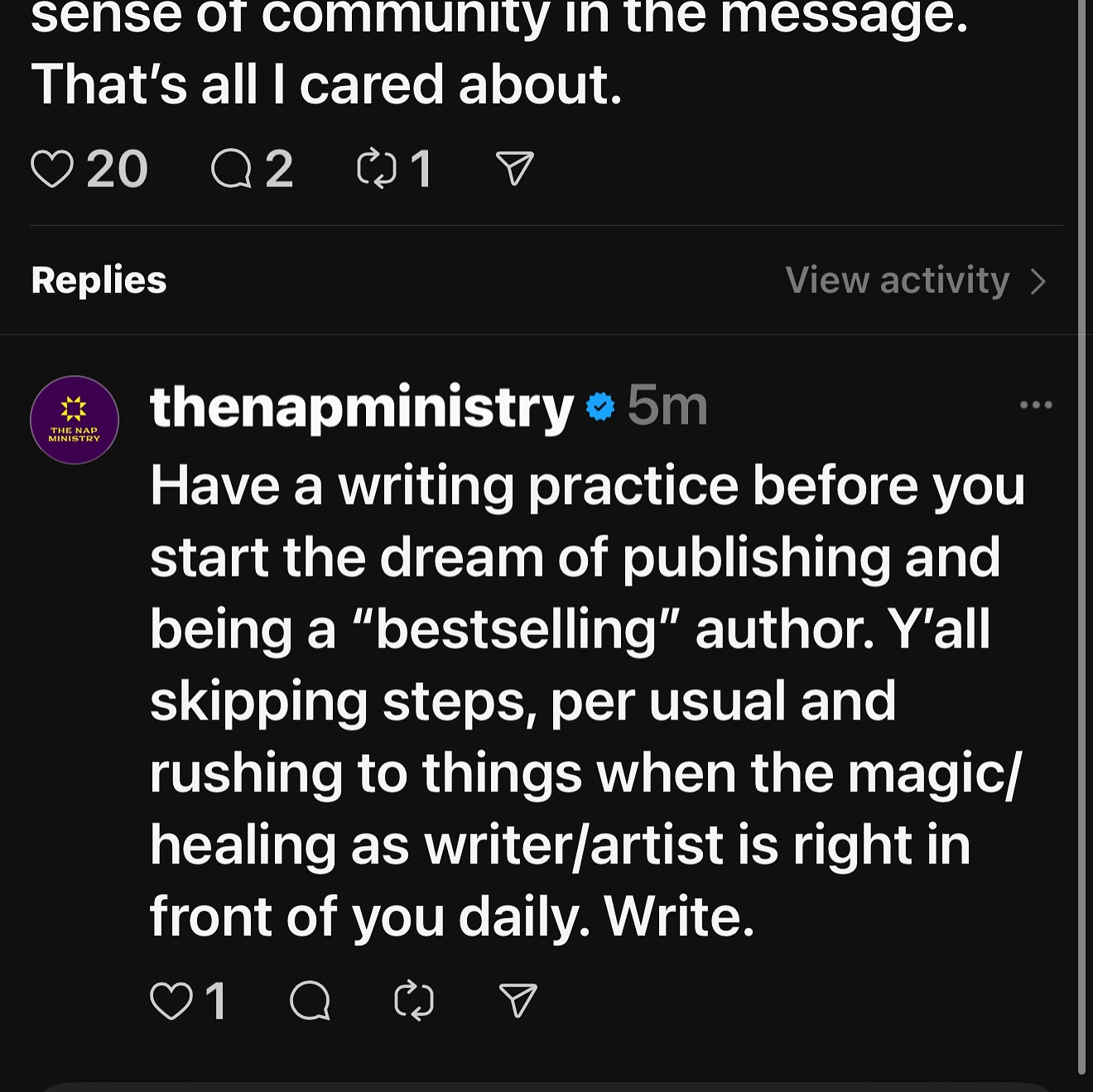Repost the top post
The height and width of the screenshot is (1092, 1093).
pos(377,169)
